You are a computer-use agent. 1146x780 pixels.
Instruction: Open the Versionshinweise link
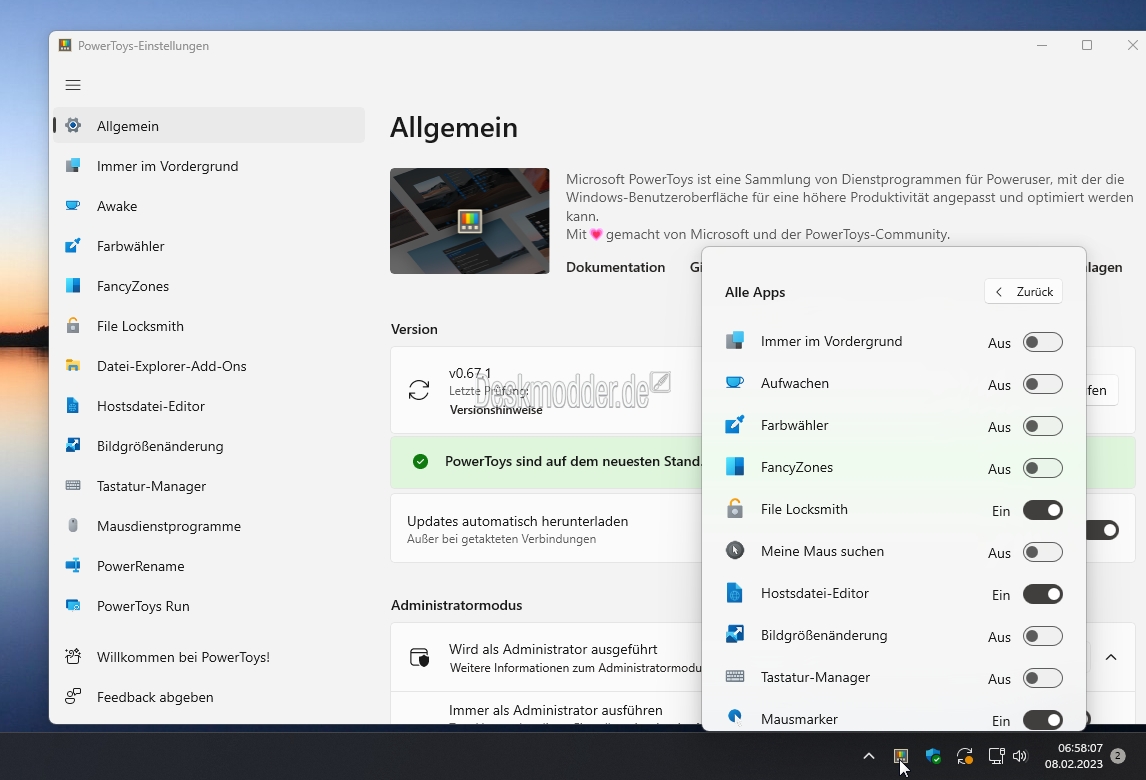(496, 410)
